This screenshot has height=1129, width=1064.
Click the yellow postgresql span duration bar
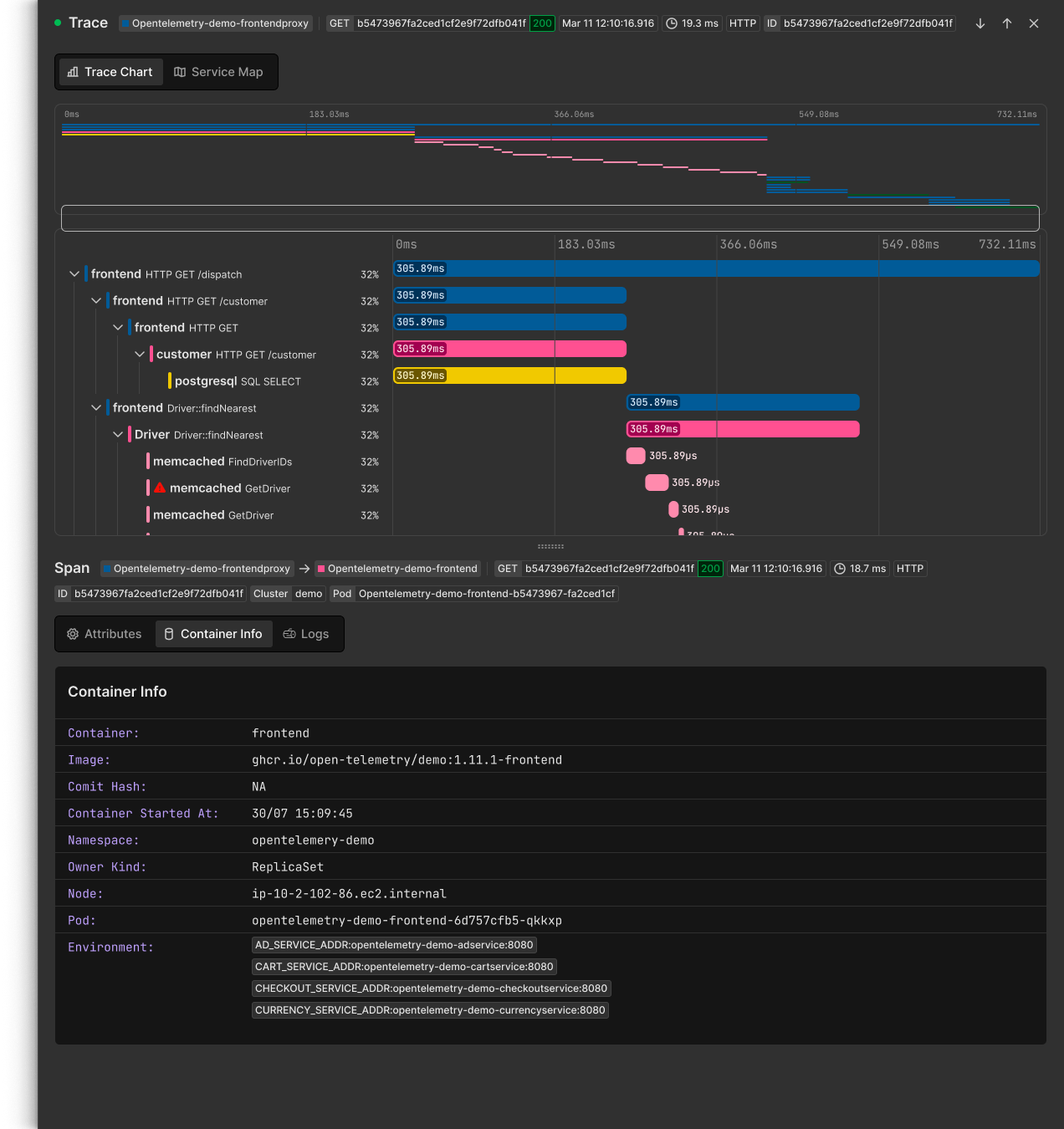pyautogui.click(x=510, y=375)
